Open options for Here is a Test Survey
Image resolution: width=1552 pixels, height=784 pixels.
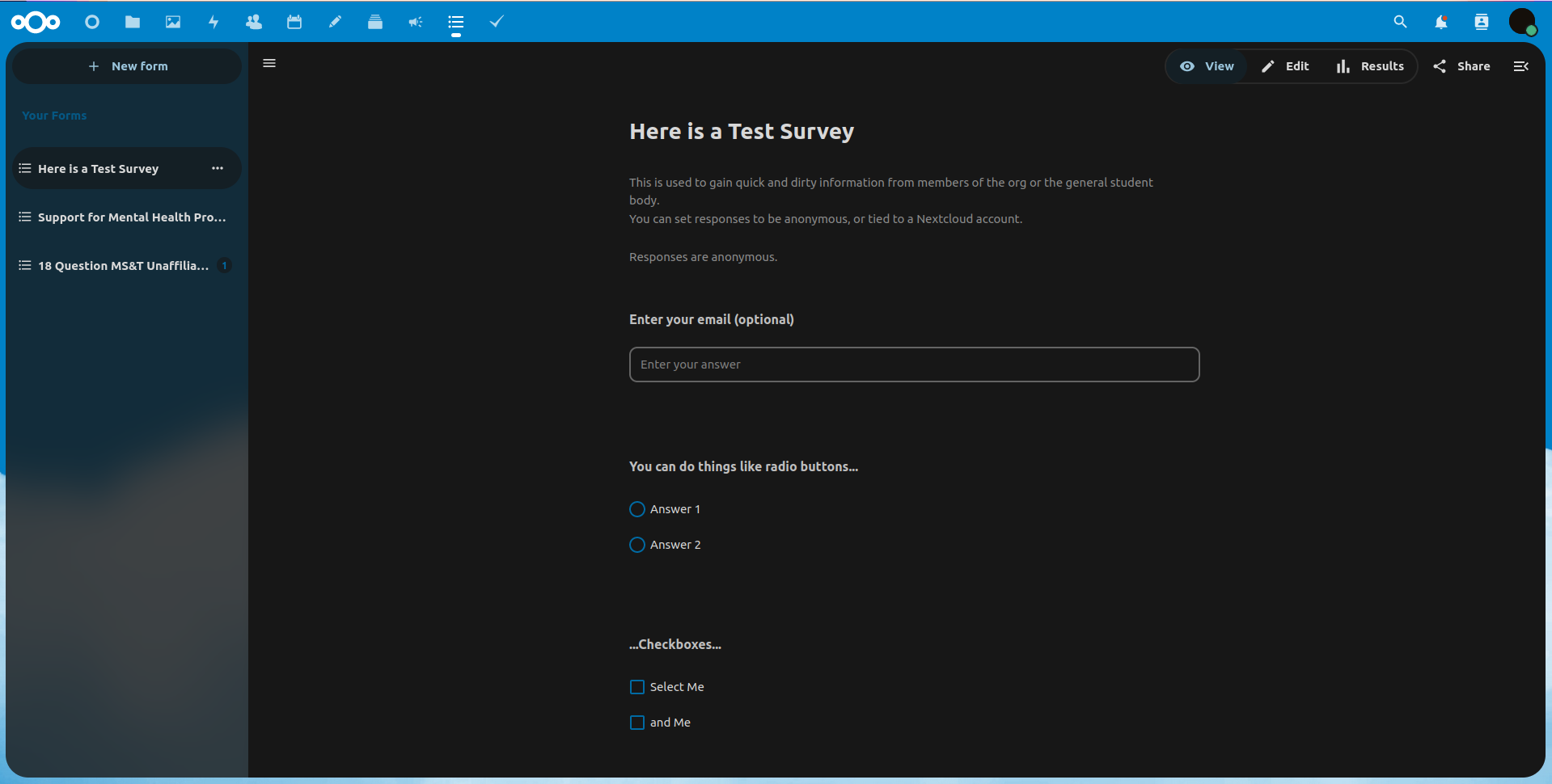tap(217, 168)
